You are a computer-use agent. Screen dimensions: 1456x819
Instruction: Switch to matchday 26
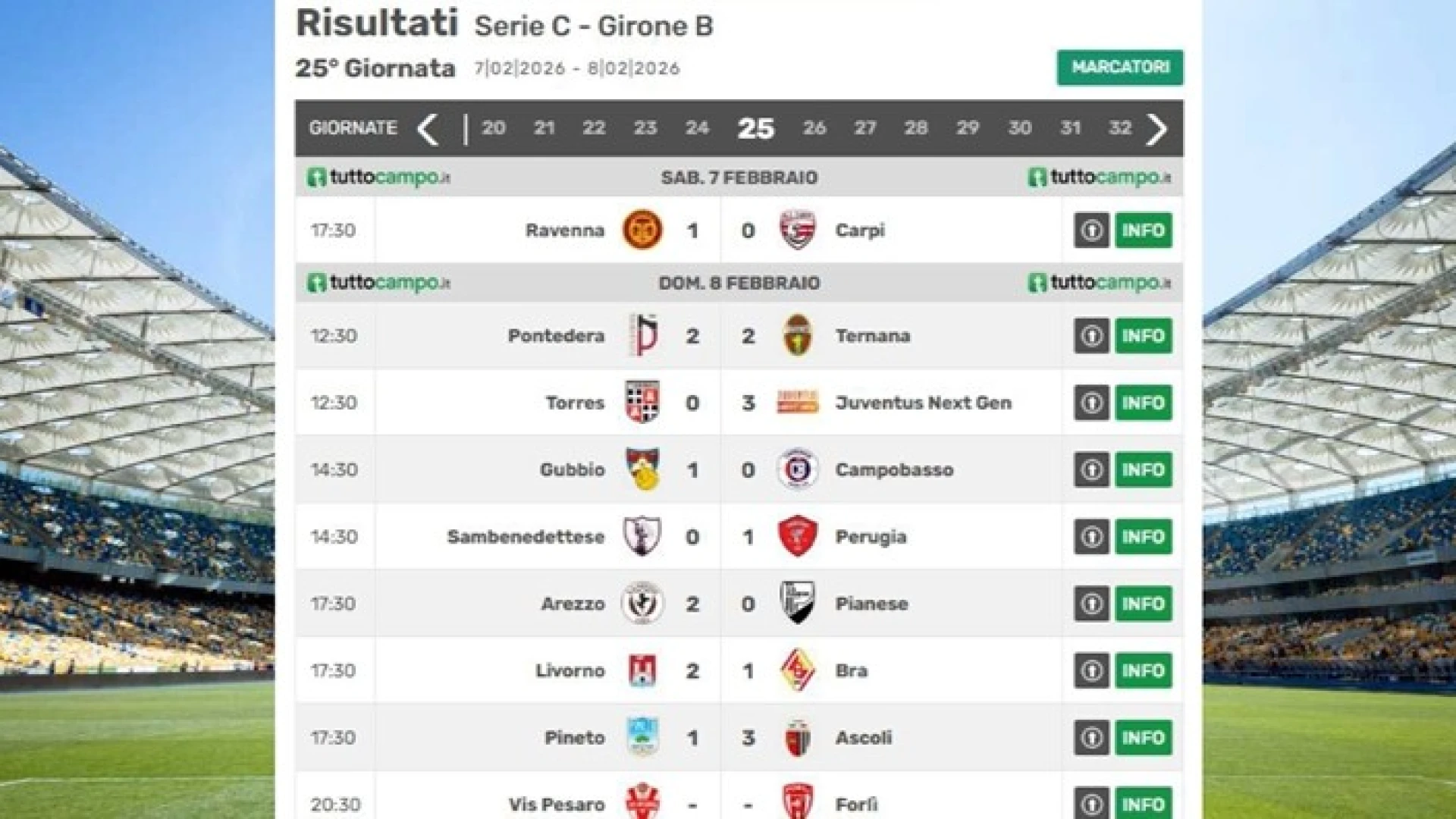click(x=814, y=128)
